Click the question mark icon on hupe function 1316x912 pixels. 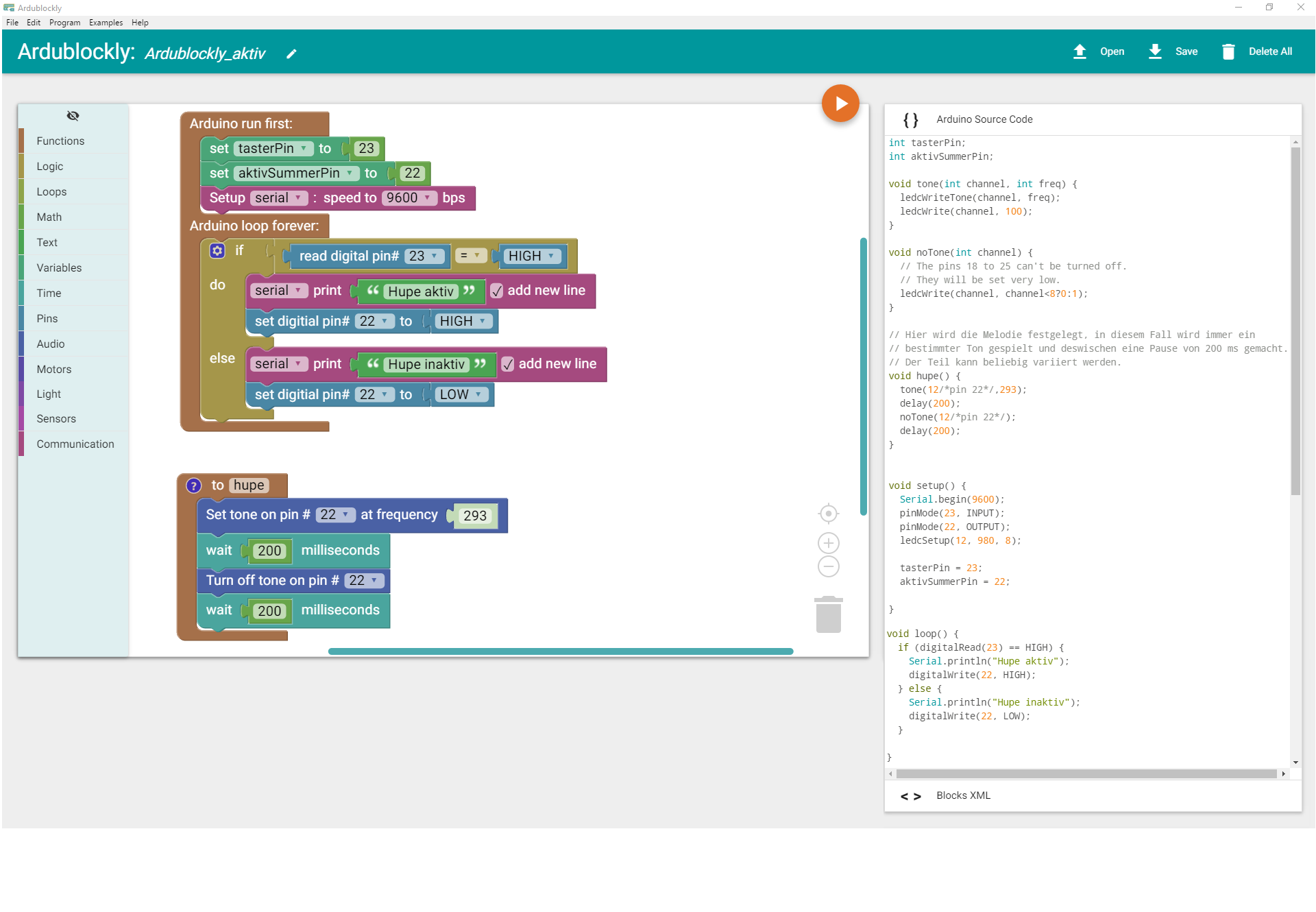coord(194,485)
